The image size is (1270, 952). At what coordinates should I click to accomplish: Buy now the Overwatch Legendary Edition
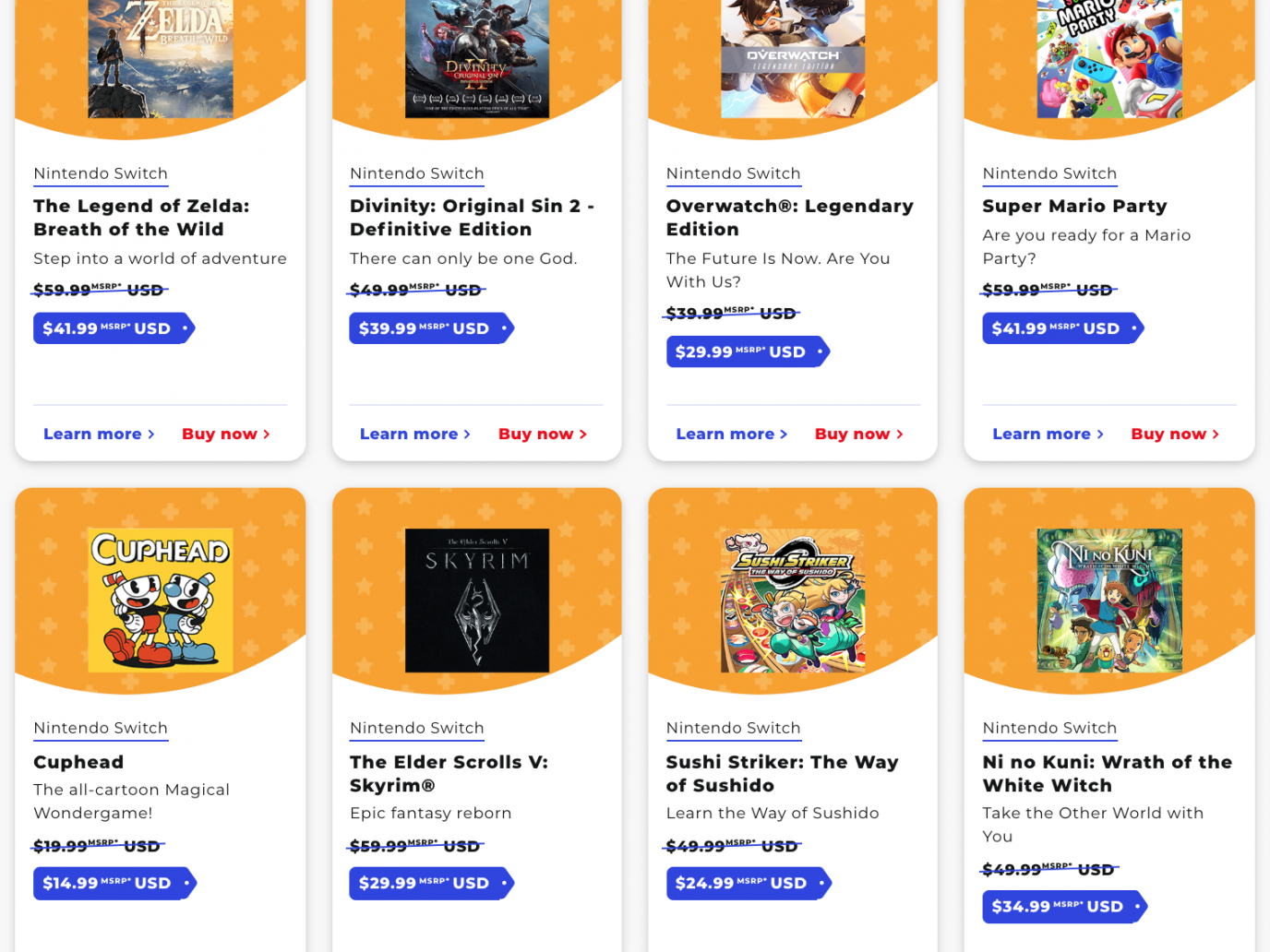858,434
